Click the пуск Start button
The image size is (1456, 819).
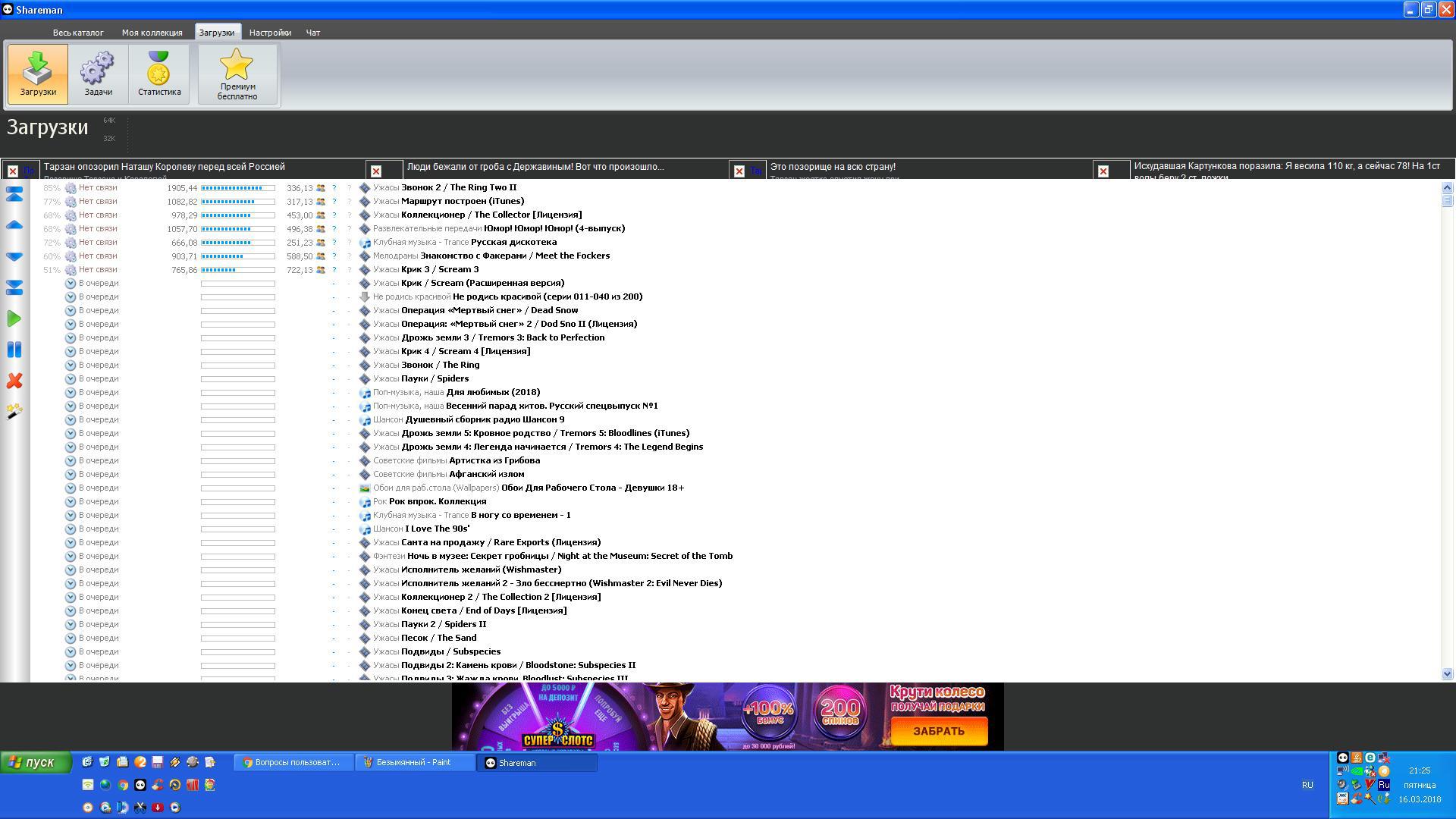(36, 762)
